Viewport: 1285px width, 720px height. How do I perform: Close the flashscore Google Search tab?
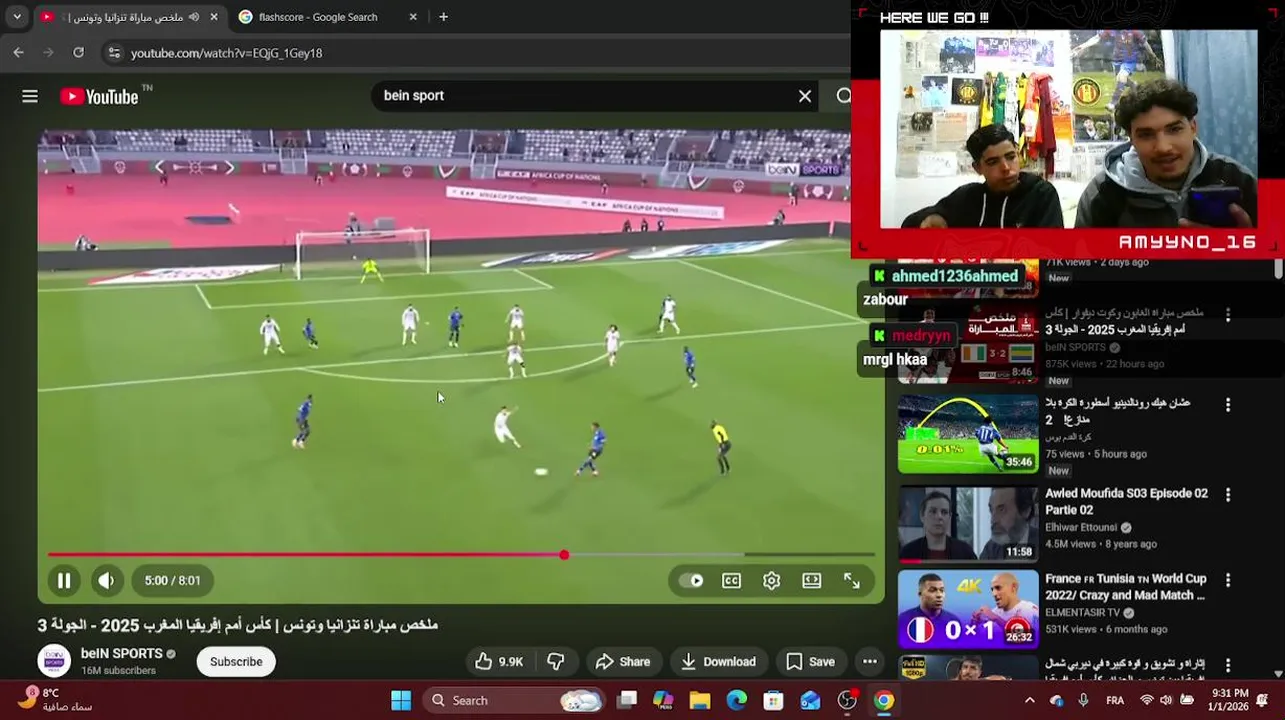pos(413,17)
